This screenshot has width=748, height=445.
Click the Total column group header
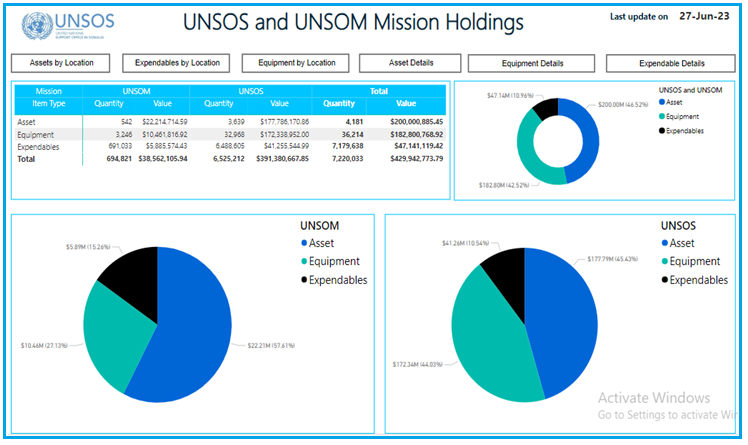click(379, 91)
